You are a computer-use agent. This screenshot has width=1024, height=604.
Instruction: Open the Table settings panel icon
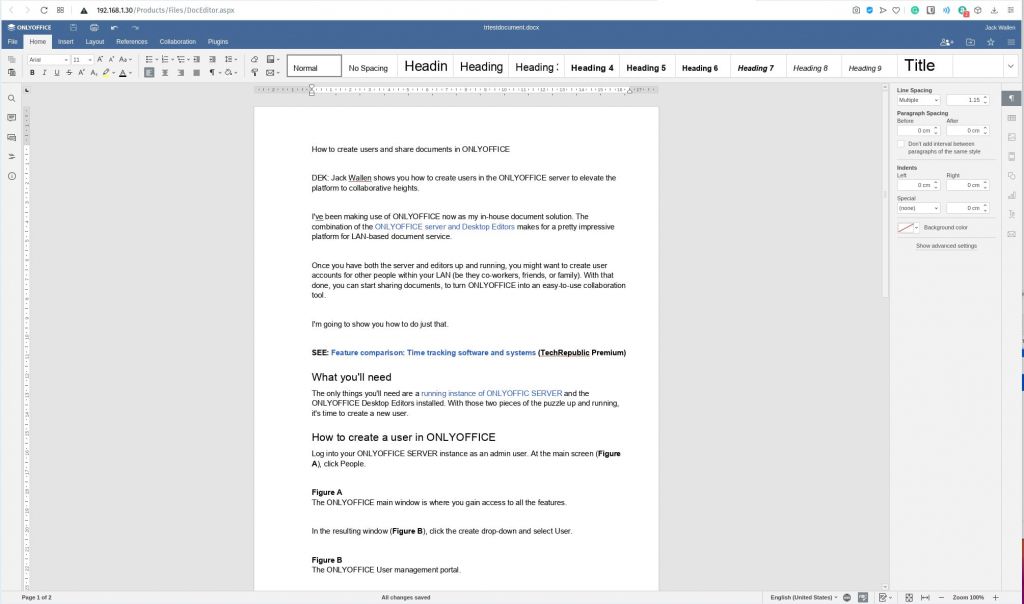(1013, 117)
